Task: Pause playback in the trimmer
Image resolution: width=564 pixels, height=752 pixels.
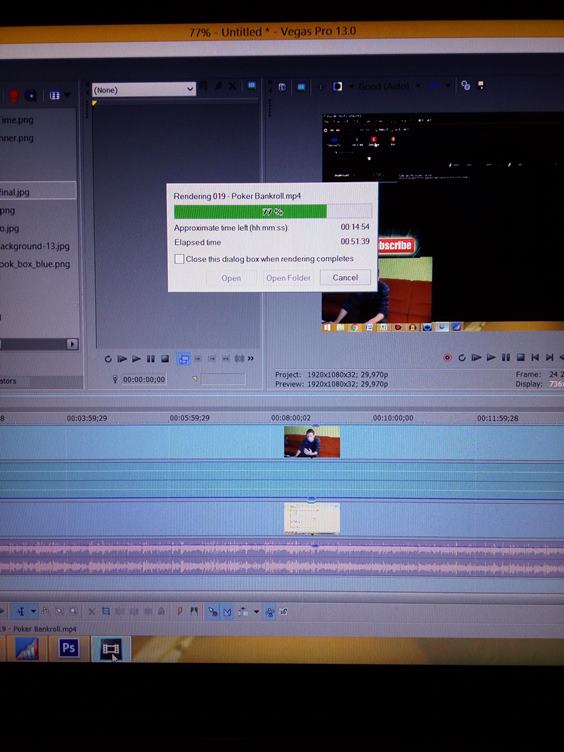Action: [151, 359]
